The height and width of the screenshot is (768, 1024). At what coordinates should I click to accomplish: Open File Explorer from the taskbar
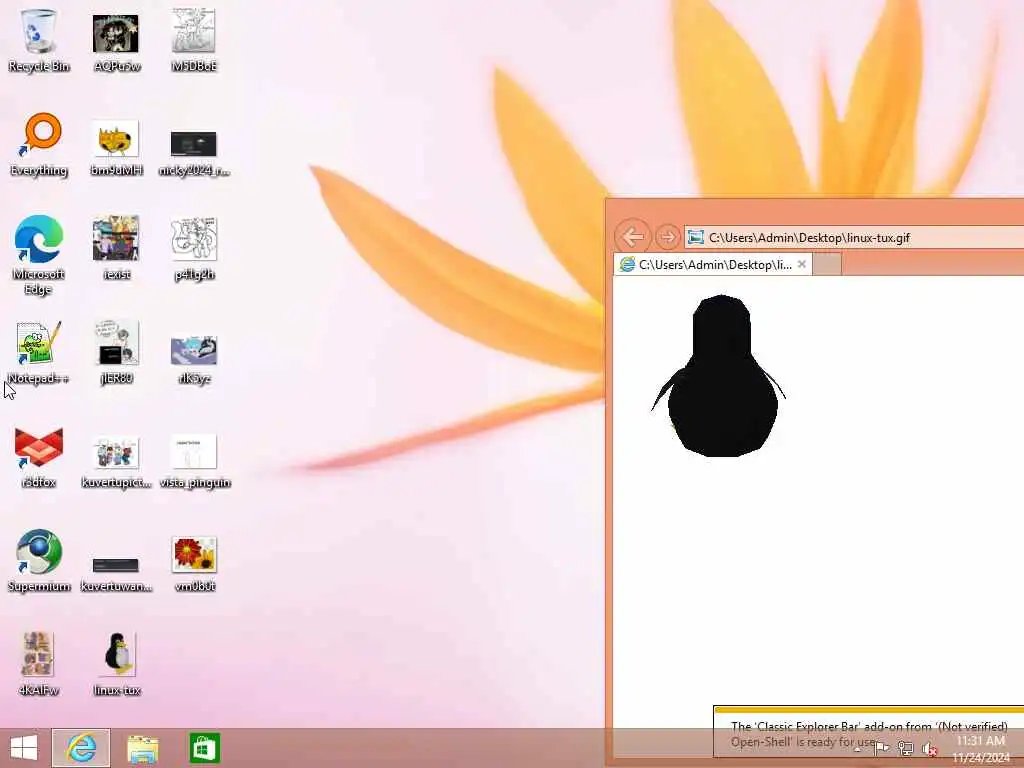click(142, 748)
